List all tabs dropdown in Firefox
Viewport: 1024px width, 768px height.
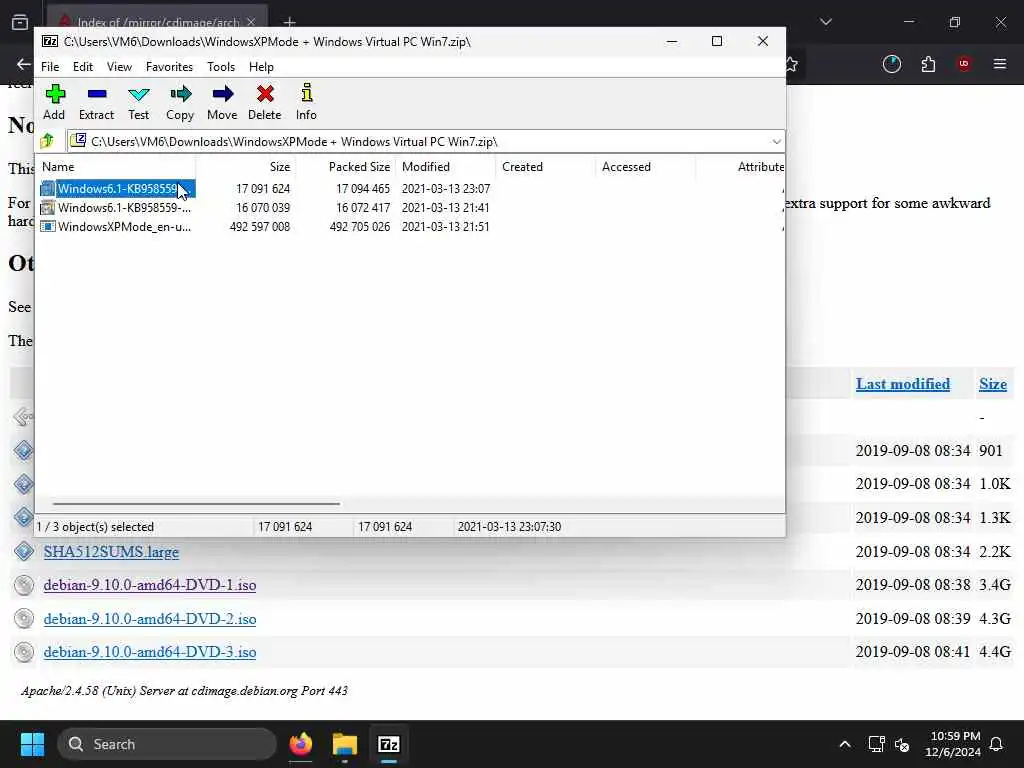[826, 22]
